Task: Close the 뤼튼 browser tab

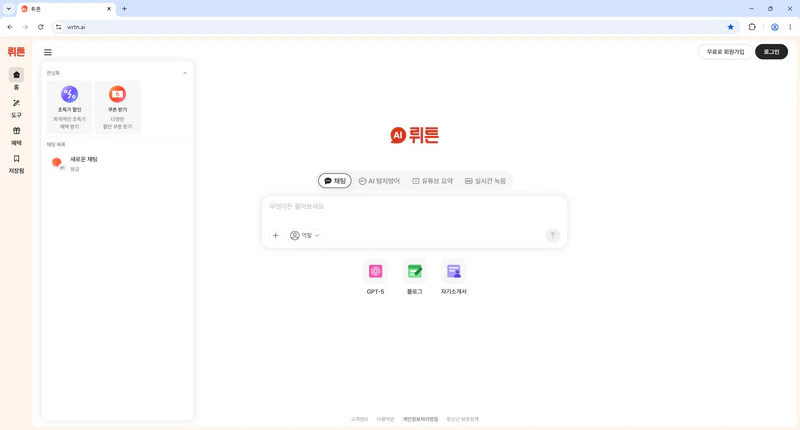Action: coord(109,9)
